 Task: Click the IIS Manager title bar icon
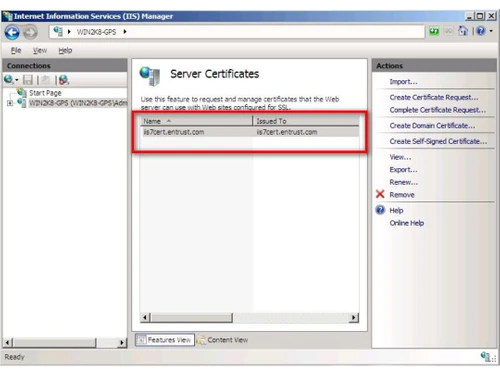(7, 16)
